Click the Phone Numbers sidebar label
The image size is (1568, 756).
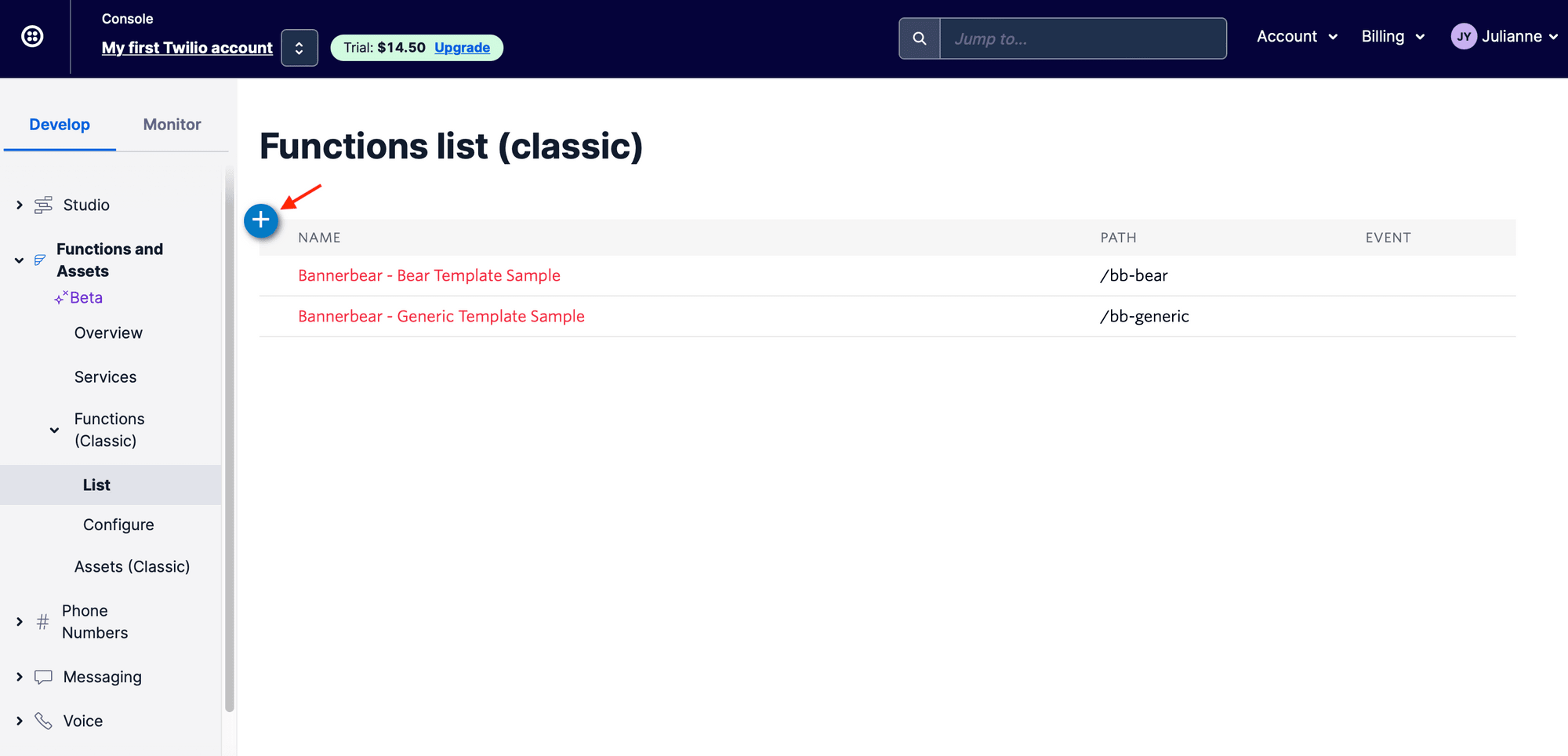pyautogui.click(x=95, y=622)
